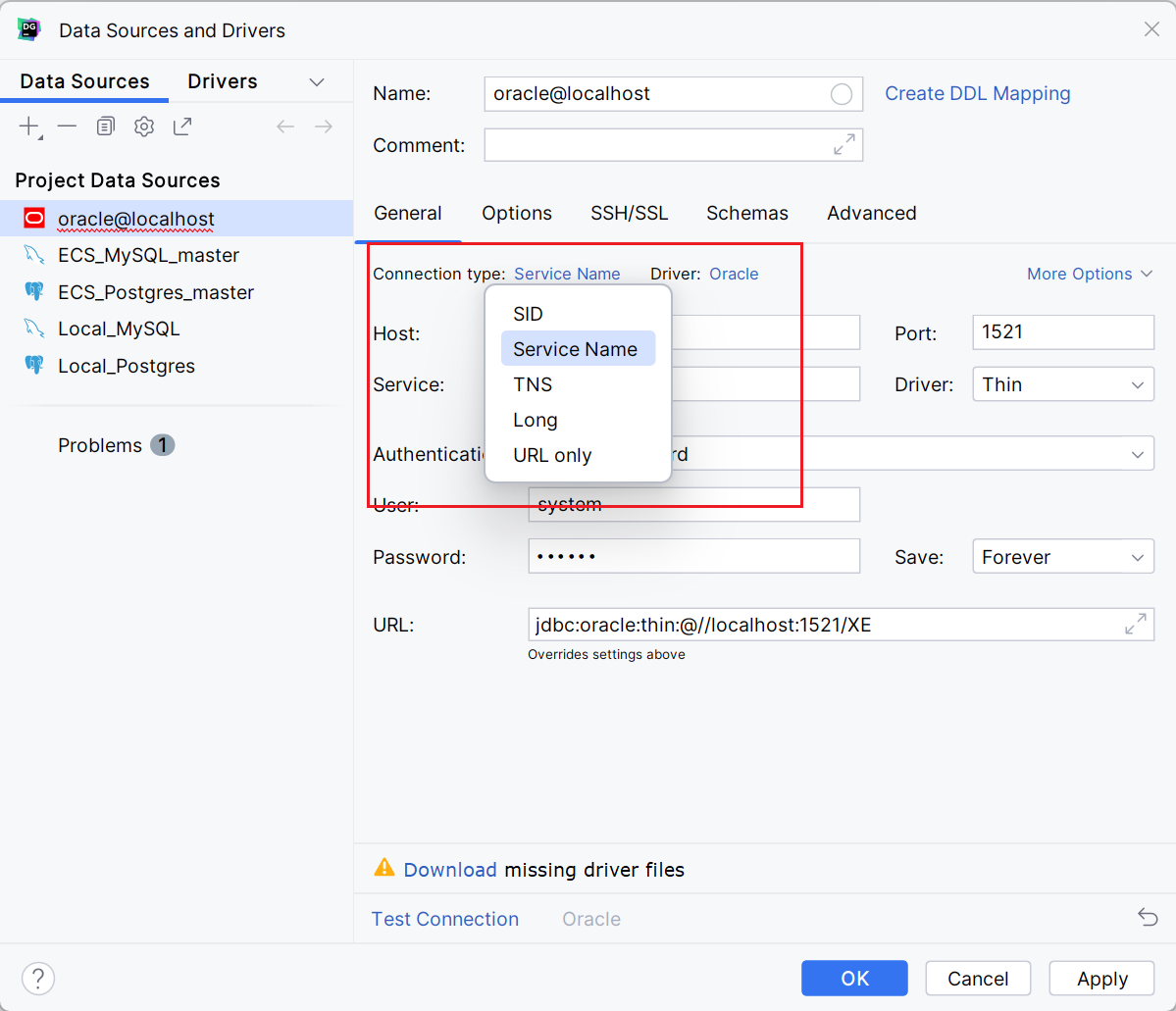This screenshot has height=1011, width=1176.
Task: Choose Service Name in the popup list
Action: coord(579,349)
